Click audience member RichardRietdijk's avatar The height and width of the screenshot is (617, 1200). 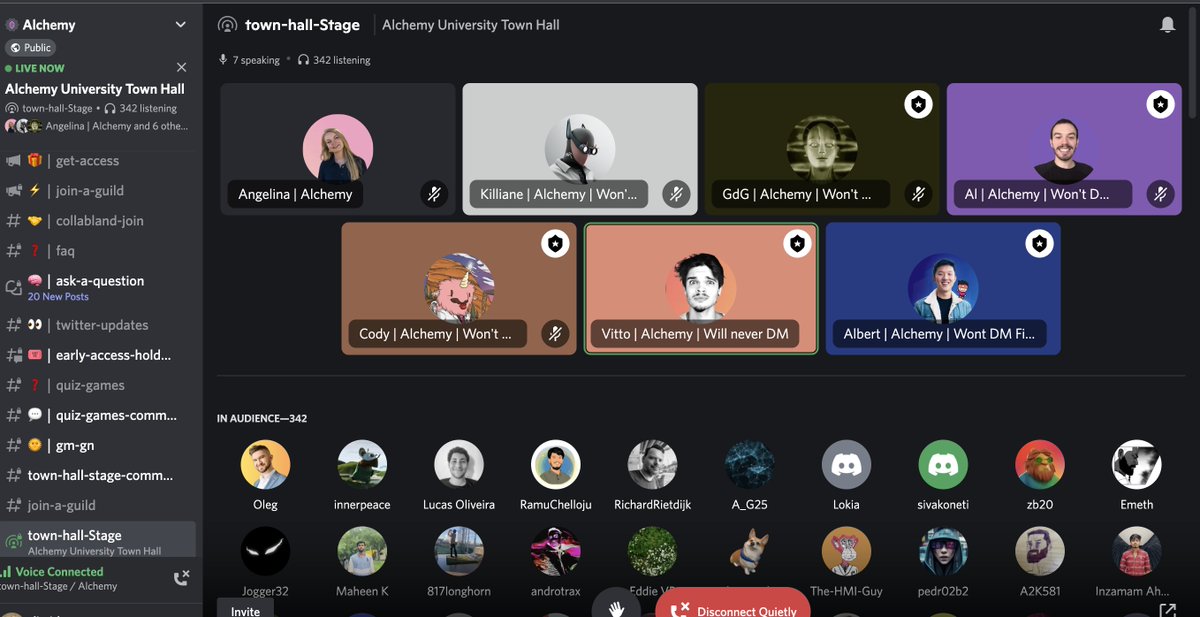click(653, 465)
